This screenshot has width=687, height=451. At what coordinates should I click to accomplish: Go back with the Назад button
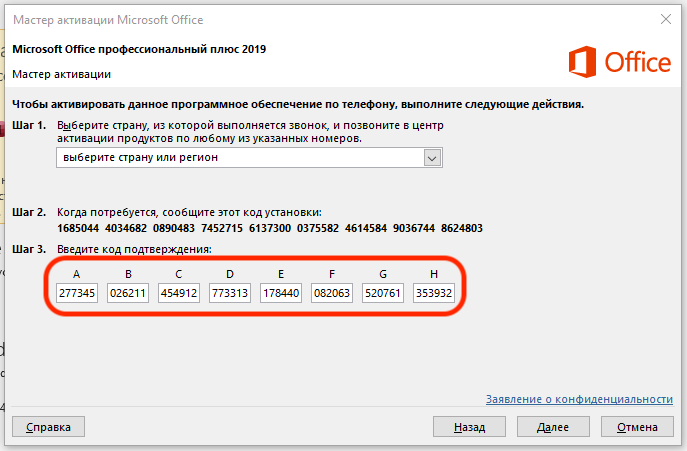[469, 427]
